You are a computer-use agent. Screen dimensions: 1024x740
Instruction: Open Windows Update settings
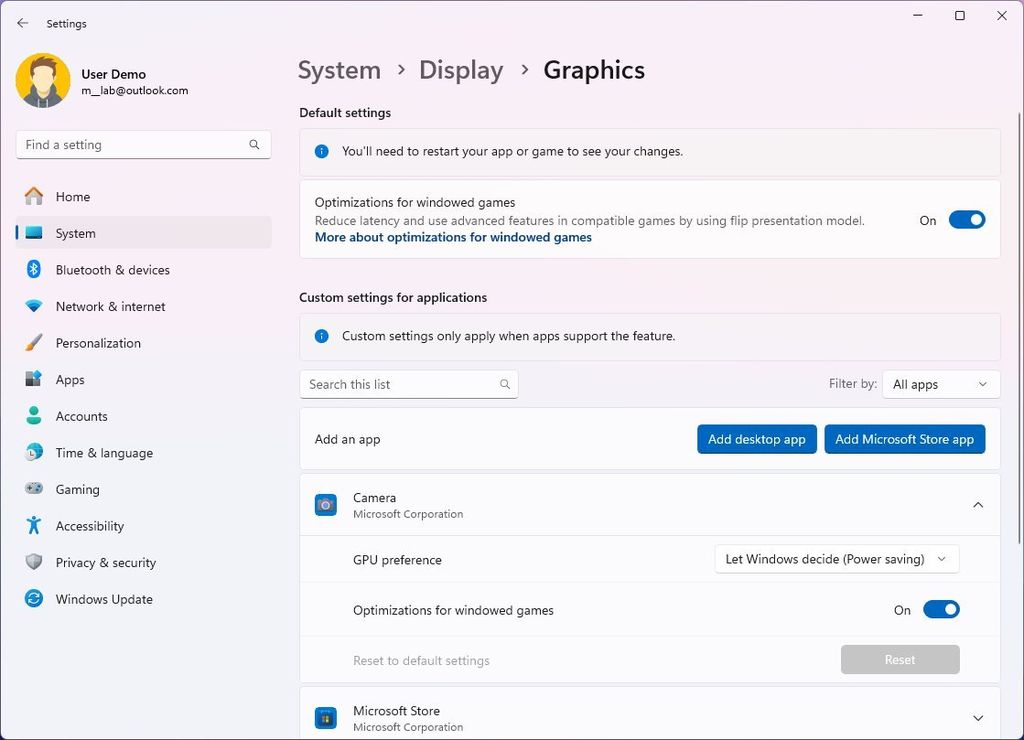103,598
